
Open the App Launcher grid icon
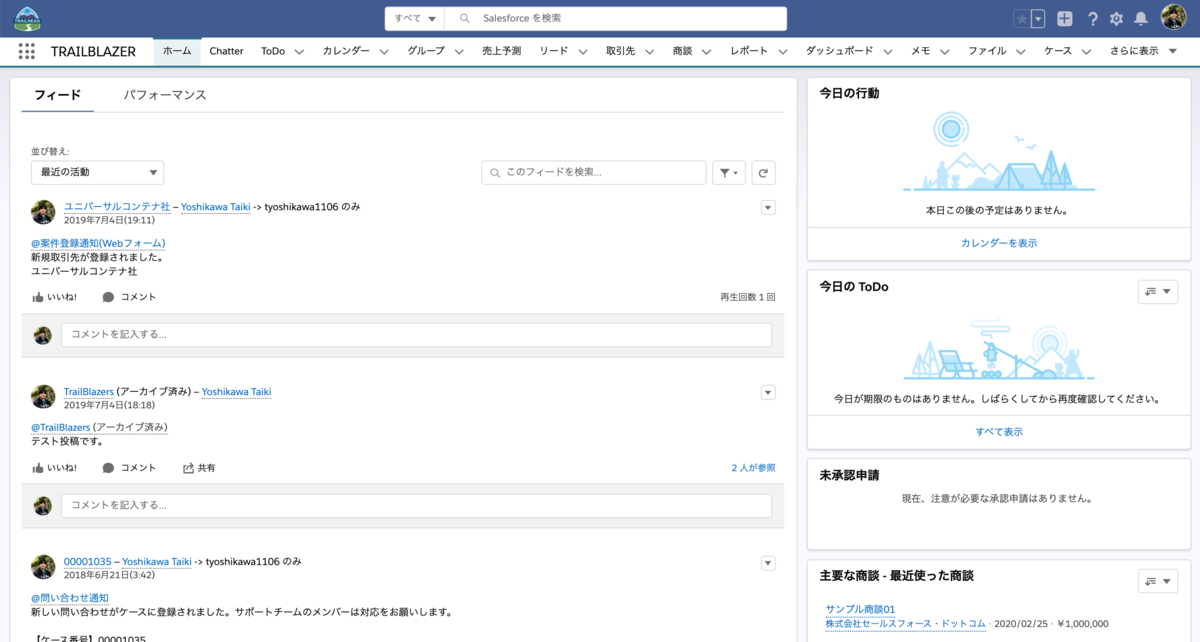click(x=27, y=51)
